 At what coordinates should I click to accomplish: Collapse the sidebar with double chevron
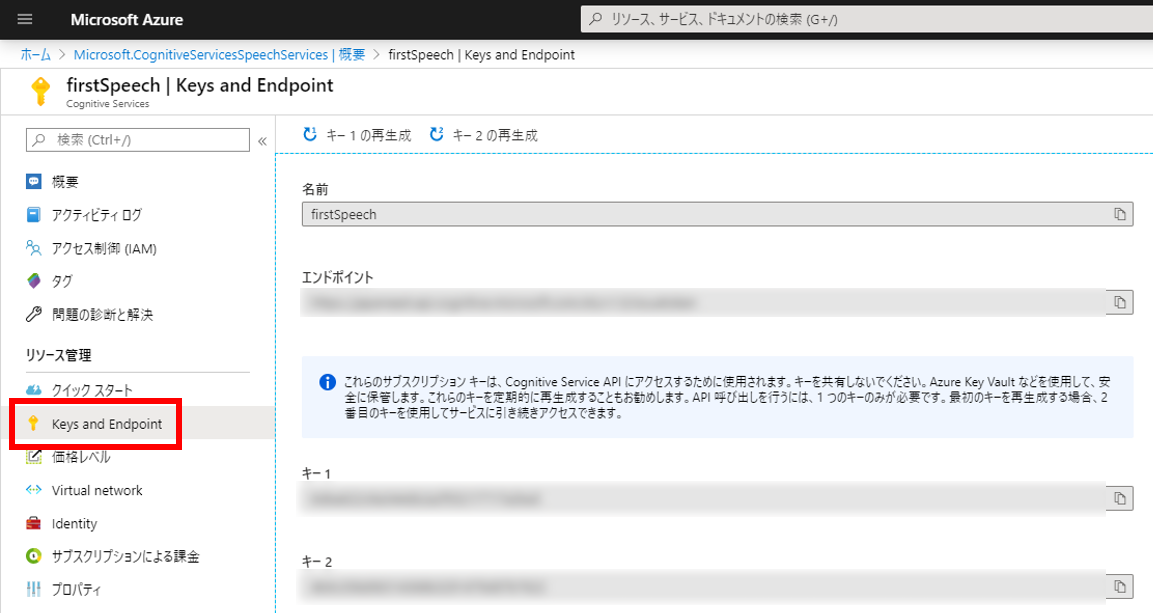pos(262,141)
